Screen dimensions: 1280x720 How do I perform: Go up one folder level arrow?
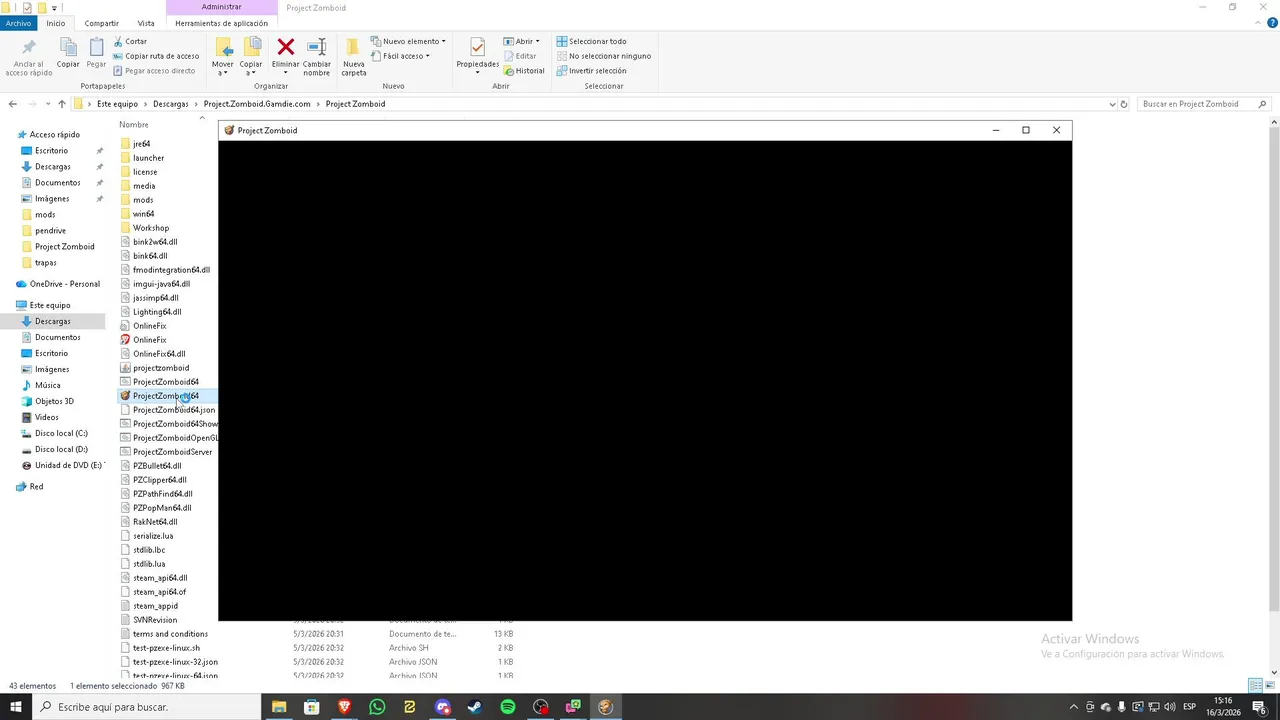(x=62, y=104)
